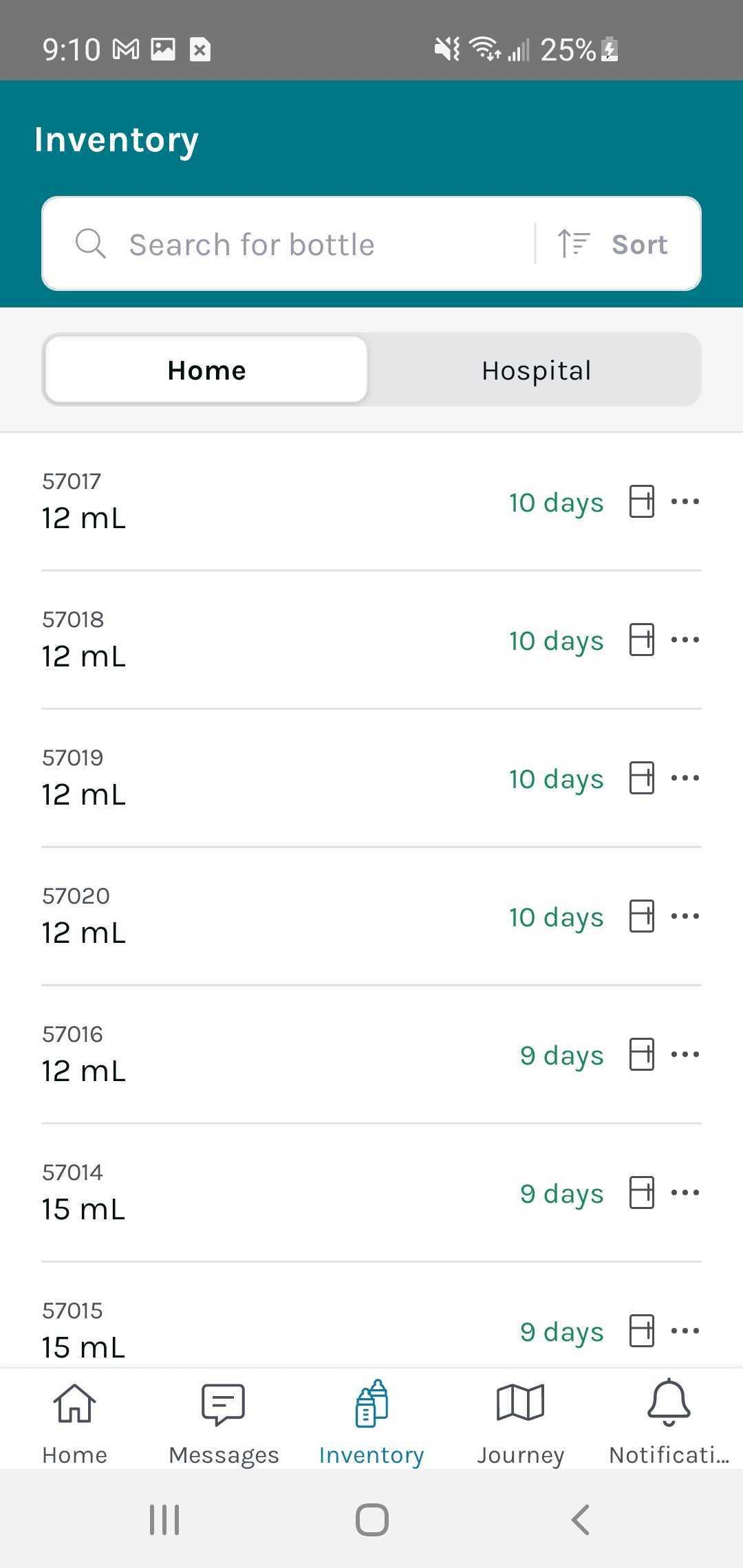
Task: Click the search magnifier icon
Action: click(90, 243)
